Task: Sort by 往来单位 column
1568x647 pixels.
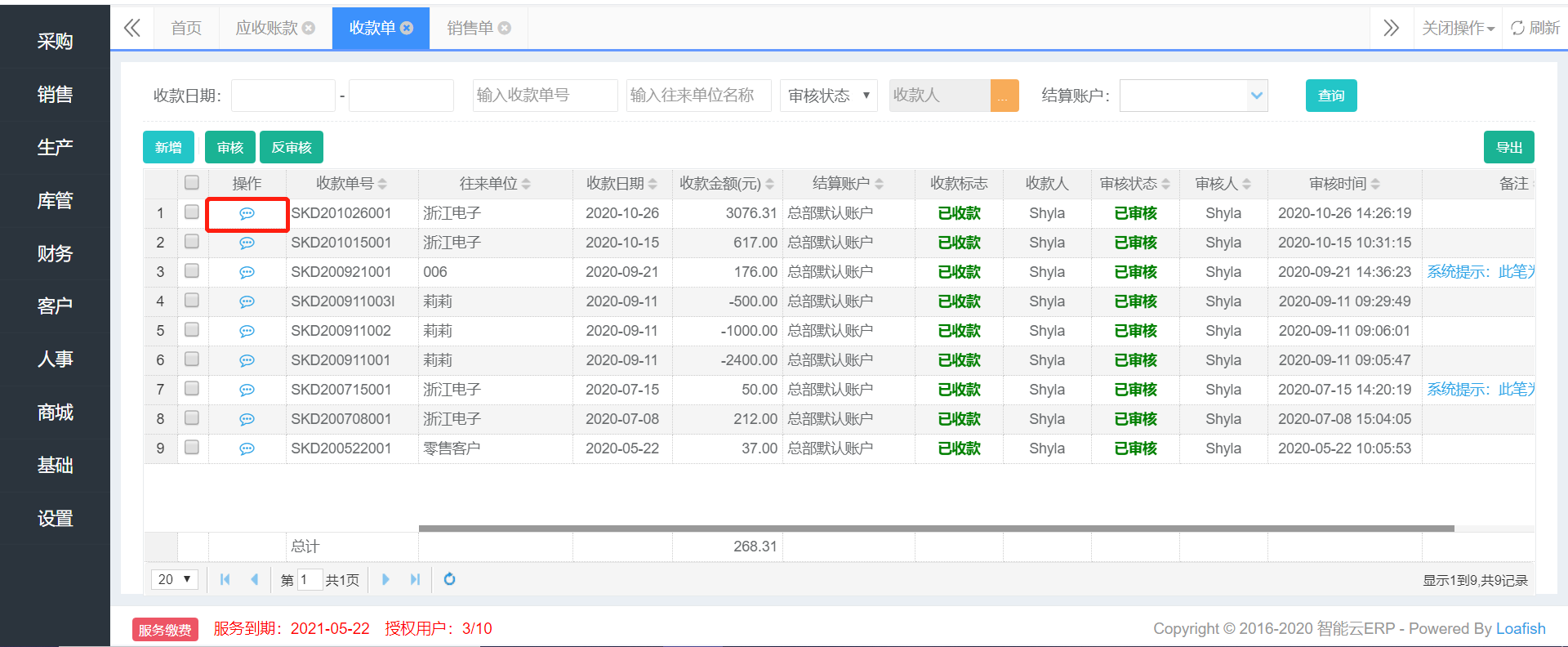Action: (495, 184)
